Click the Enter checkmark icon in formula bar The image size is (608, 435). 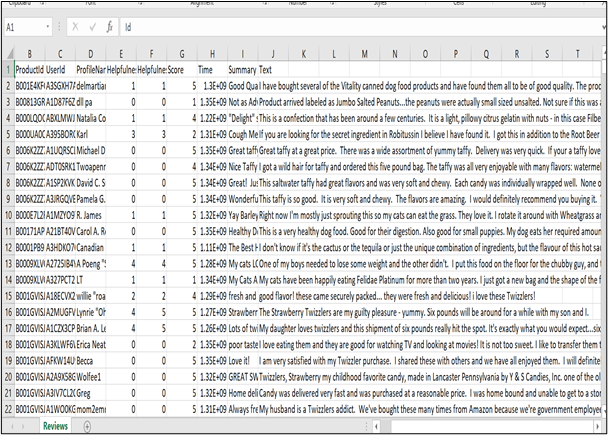(x=93, y=27)
